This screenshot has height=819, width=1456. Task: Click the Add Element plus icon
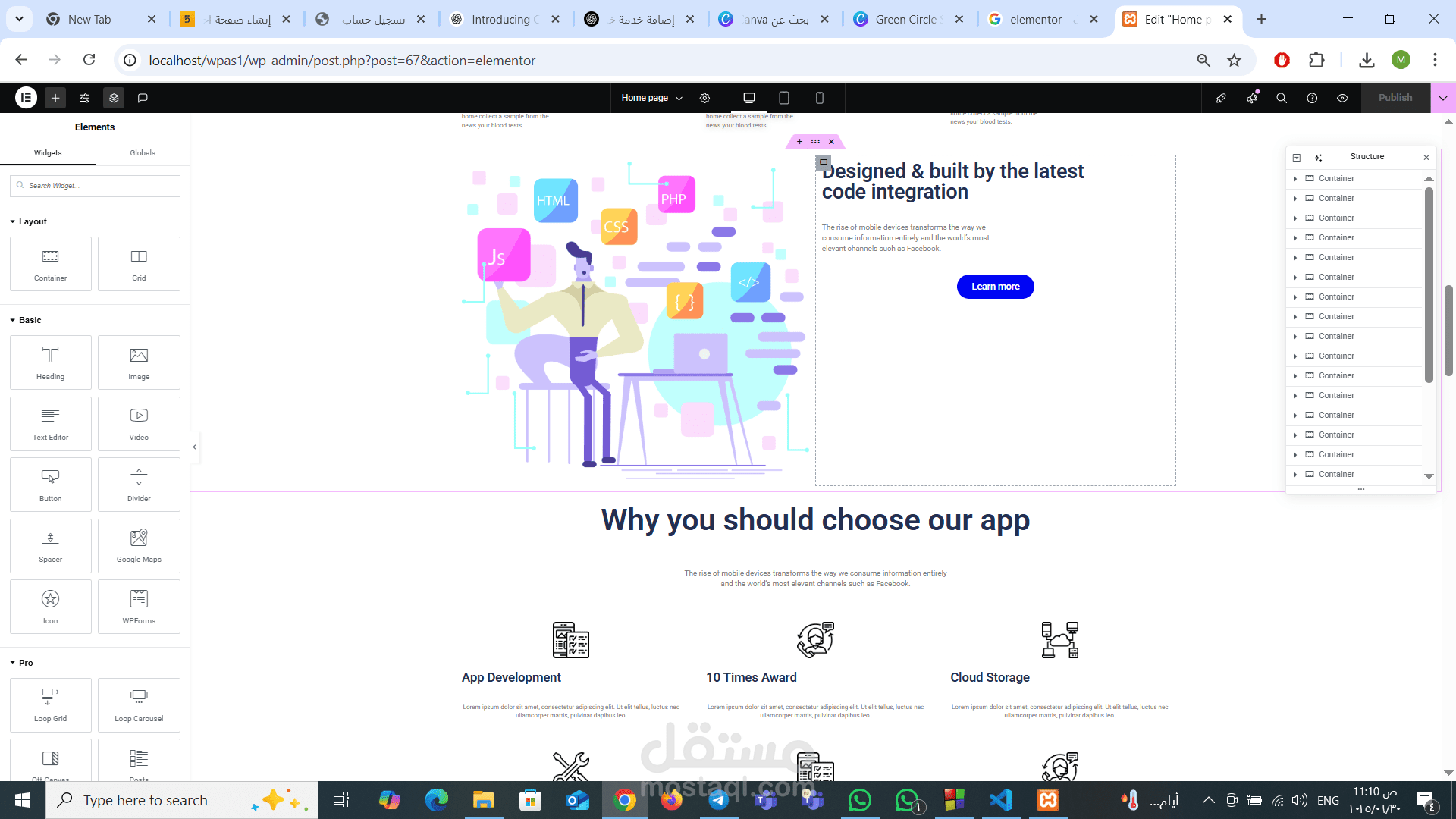(x=55, y=98)
